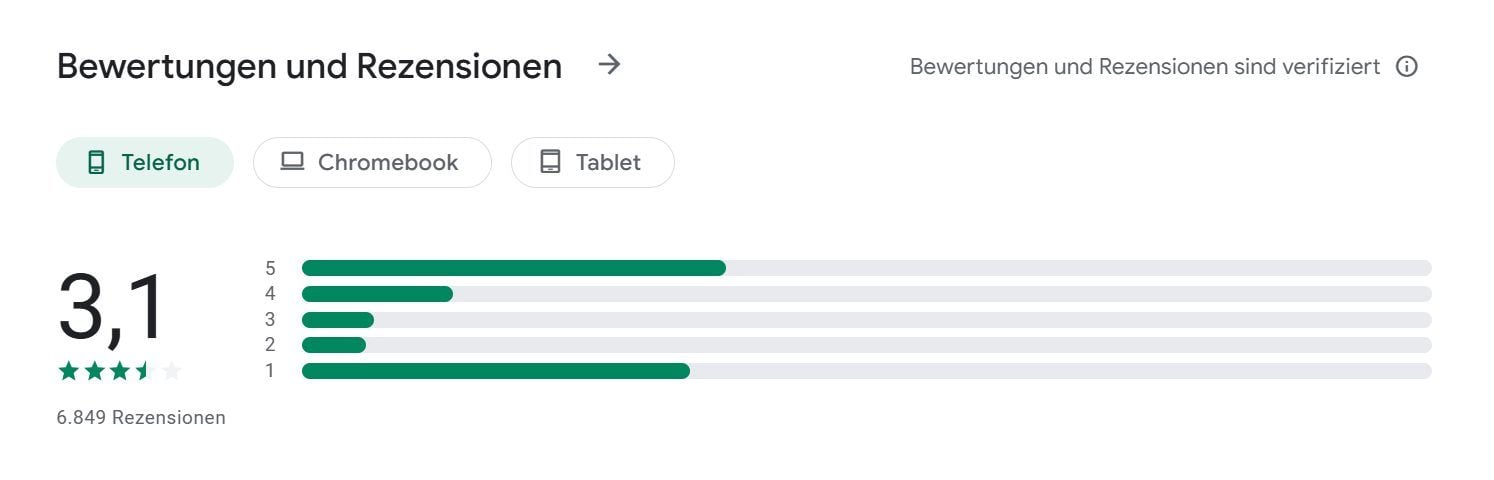Open the Bewertungen und Rezensionen heading
The width and height of the screenshot is (1494, 480).
pyautogui.click(x=309, y=66)
